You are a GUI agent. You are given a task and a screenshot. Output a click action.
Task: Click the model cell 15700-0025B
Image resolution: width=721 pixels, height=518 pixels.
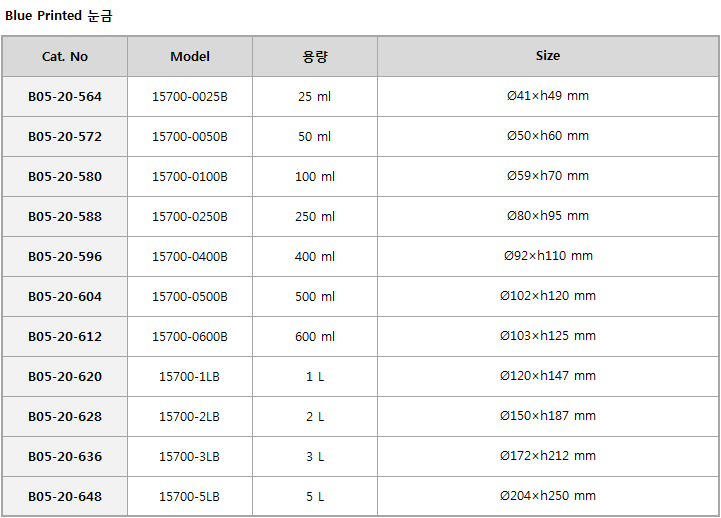point(190,97)
